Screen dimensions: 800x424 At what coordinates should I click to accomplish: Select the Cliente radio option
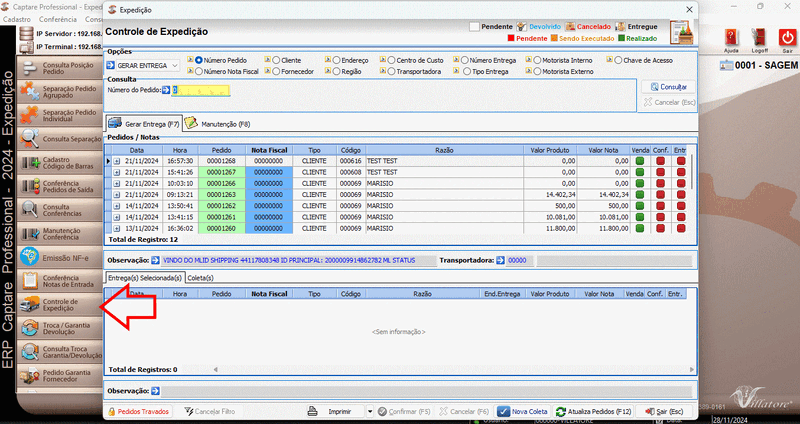pos(277,60)
